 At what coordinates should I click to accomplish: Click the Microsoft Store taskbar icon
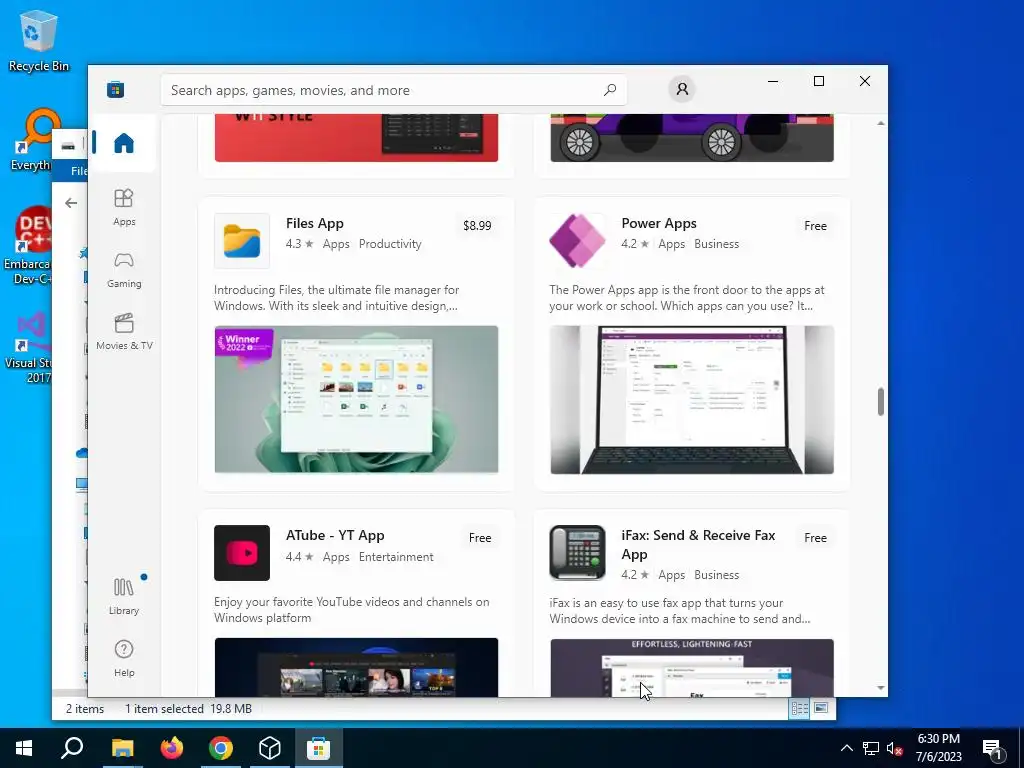(x=319, y=748)
